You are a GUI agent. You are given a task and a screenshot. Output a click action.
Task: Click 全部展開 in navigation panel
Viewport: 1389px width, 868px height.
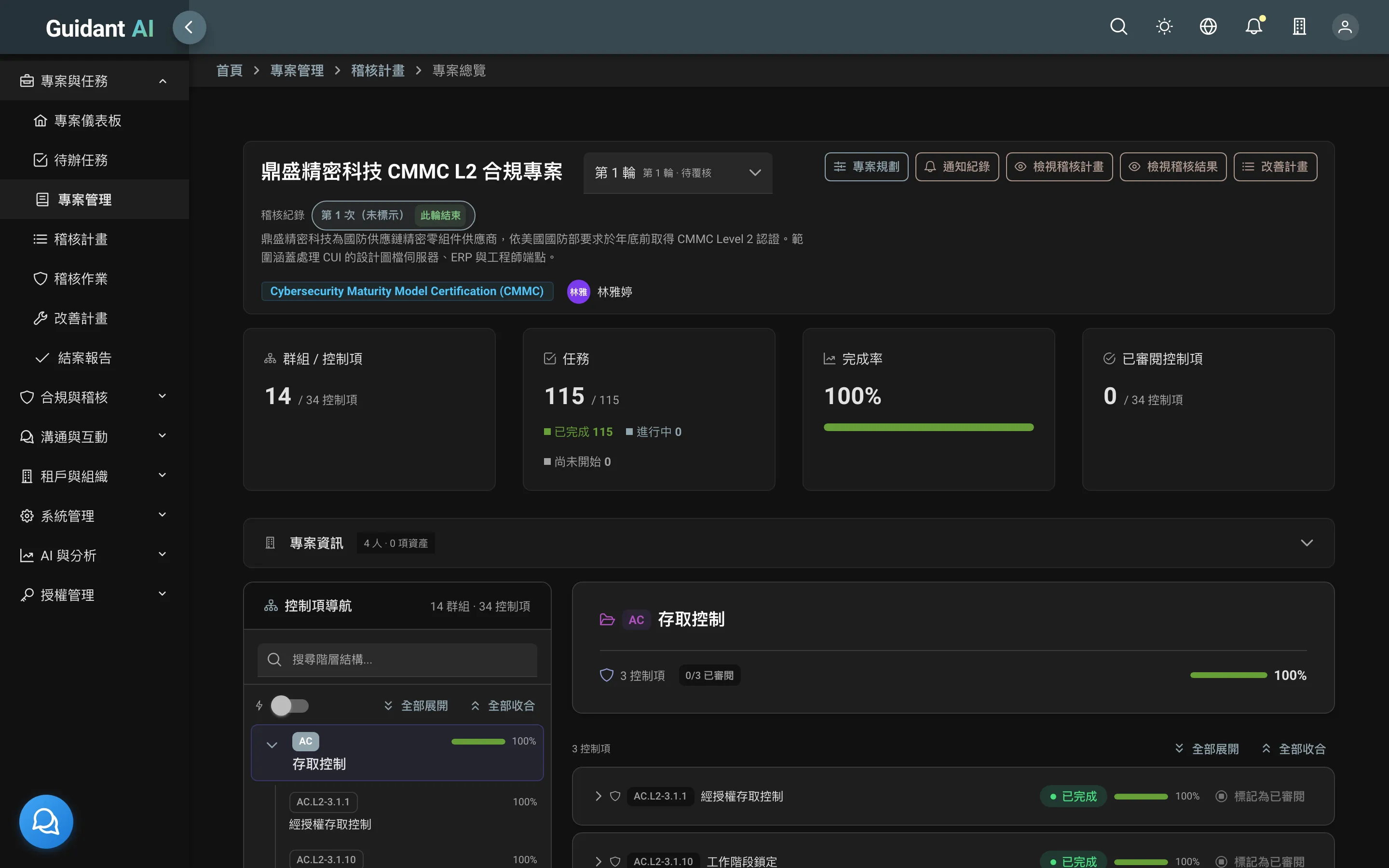pyautogui.click(x=416, y=705)
